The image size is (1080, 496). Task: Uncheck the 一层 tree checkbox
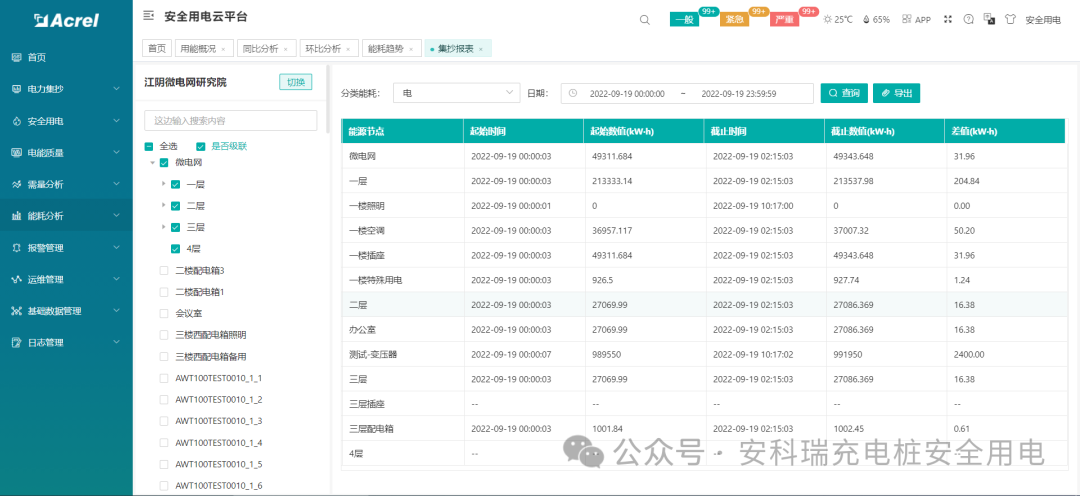click(175, 184)
